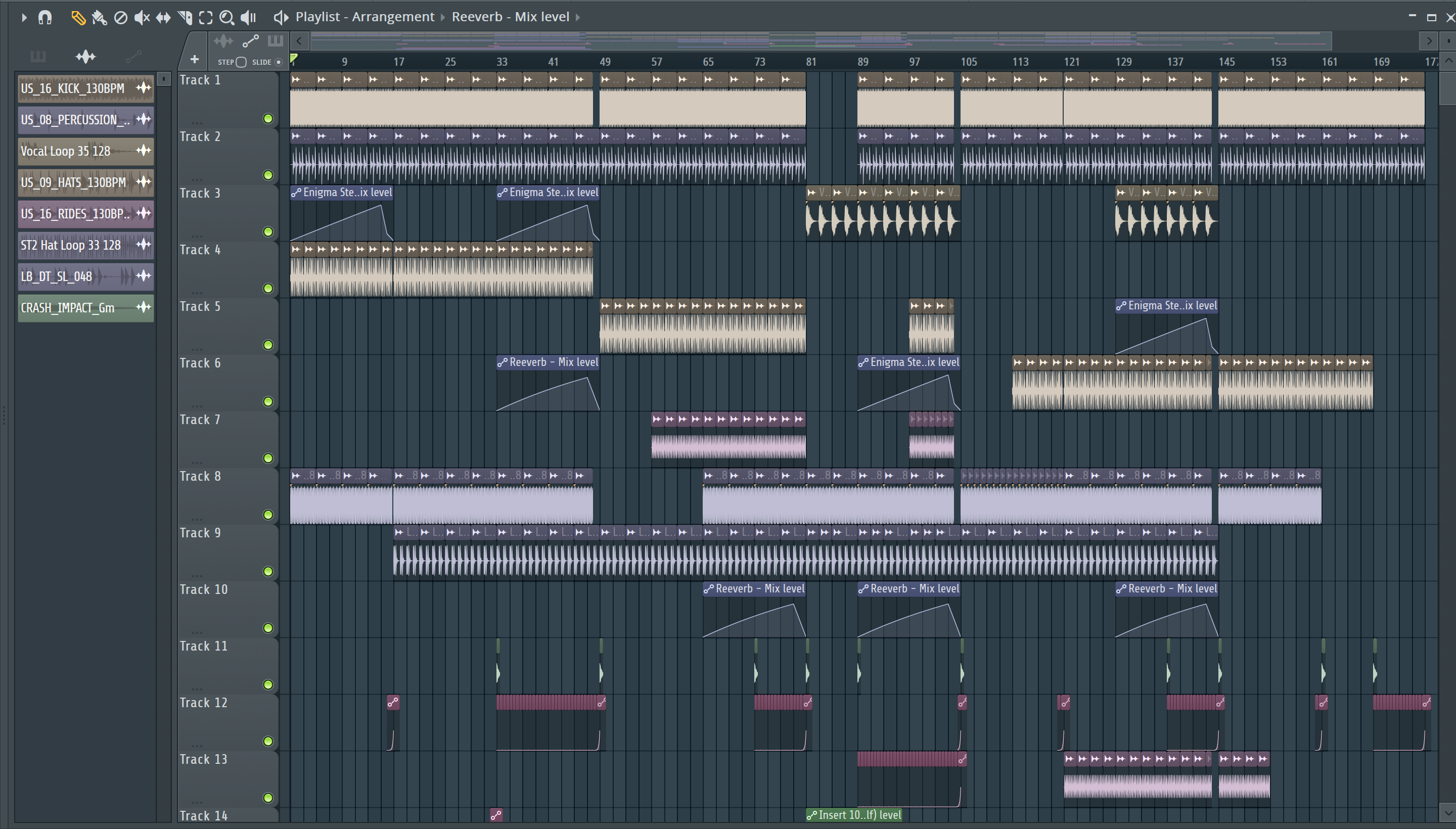
Task: Click the picker panel scroll handle
Action: click(x=163, y=78)
